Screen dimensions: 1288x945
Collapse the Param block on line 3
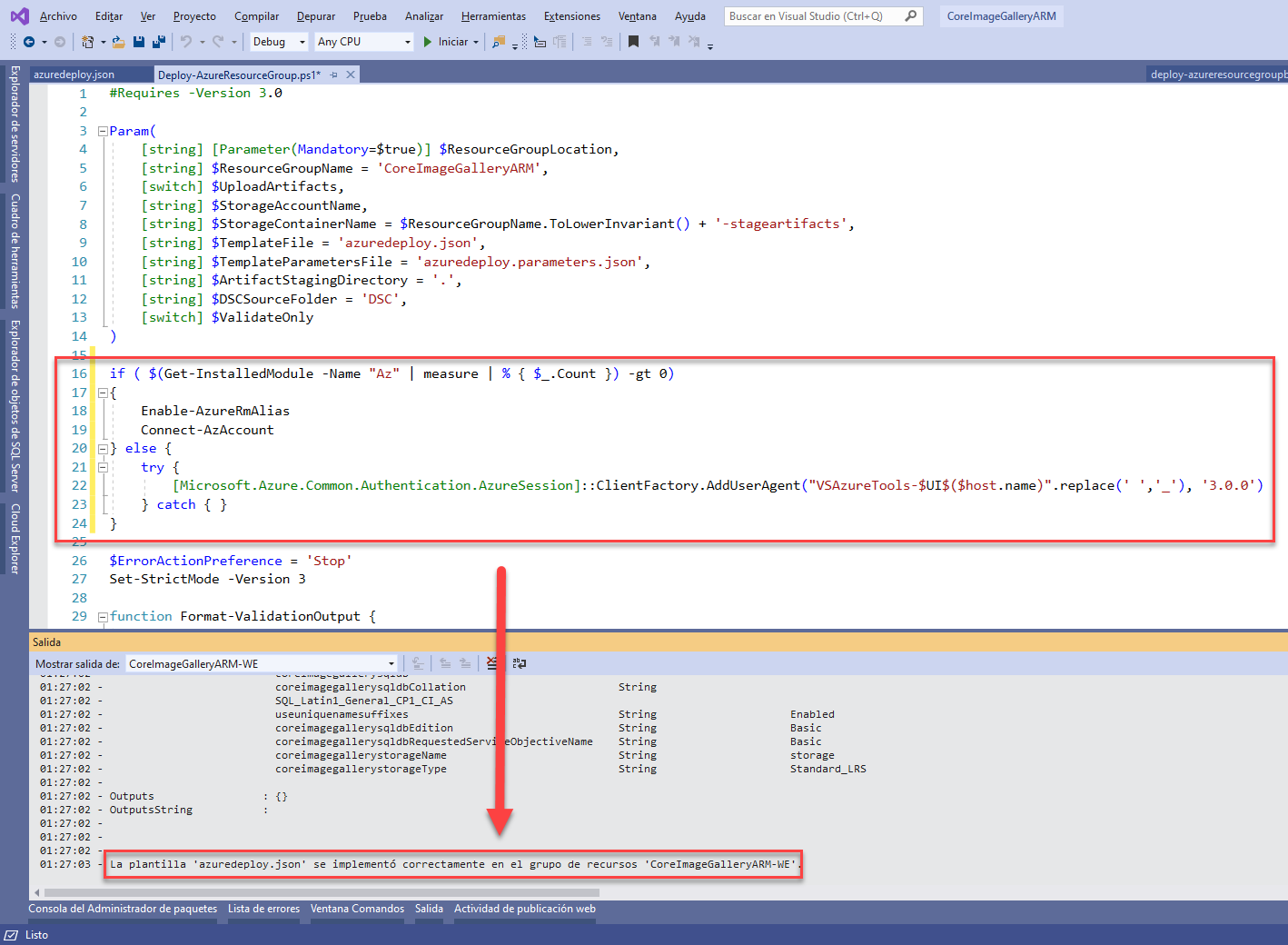pyautogui.click(x=103, y=130)
